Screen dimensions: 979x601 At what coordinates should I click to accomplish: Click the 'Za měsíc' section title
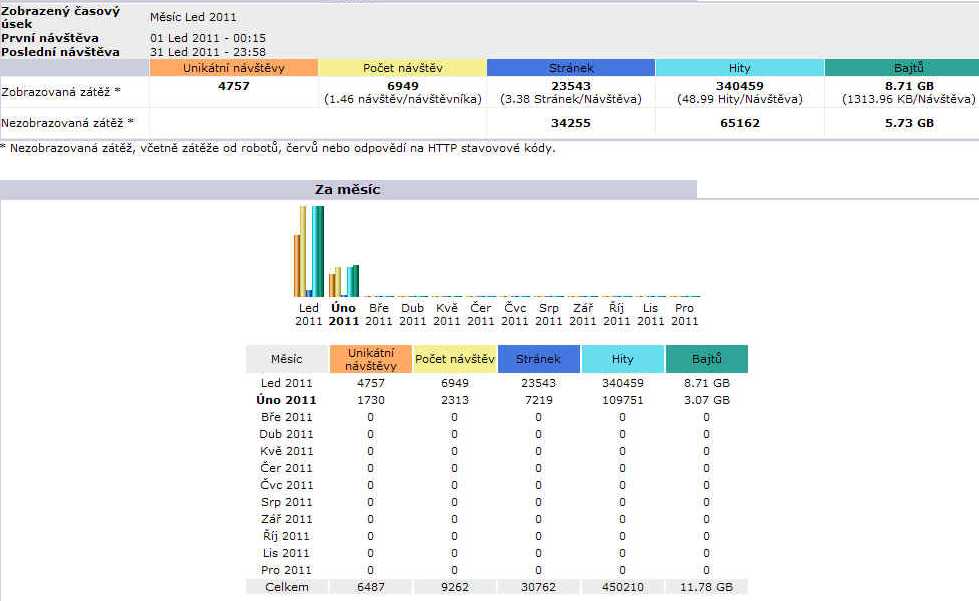click(x=348, y=190)
